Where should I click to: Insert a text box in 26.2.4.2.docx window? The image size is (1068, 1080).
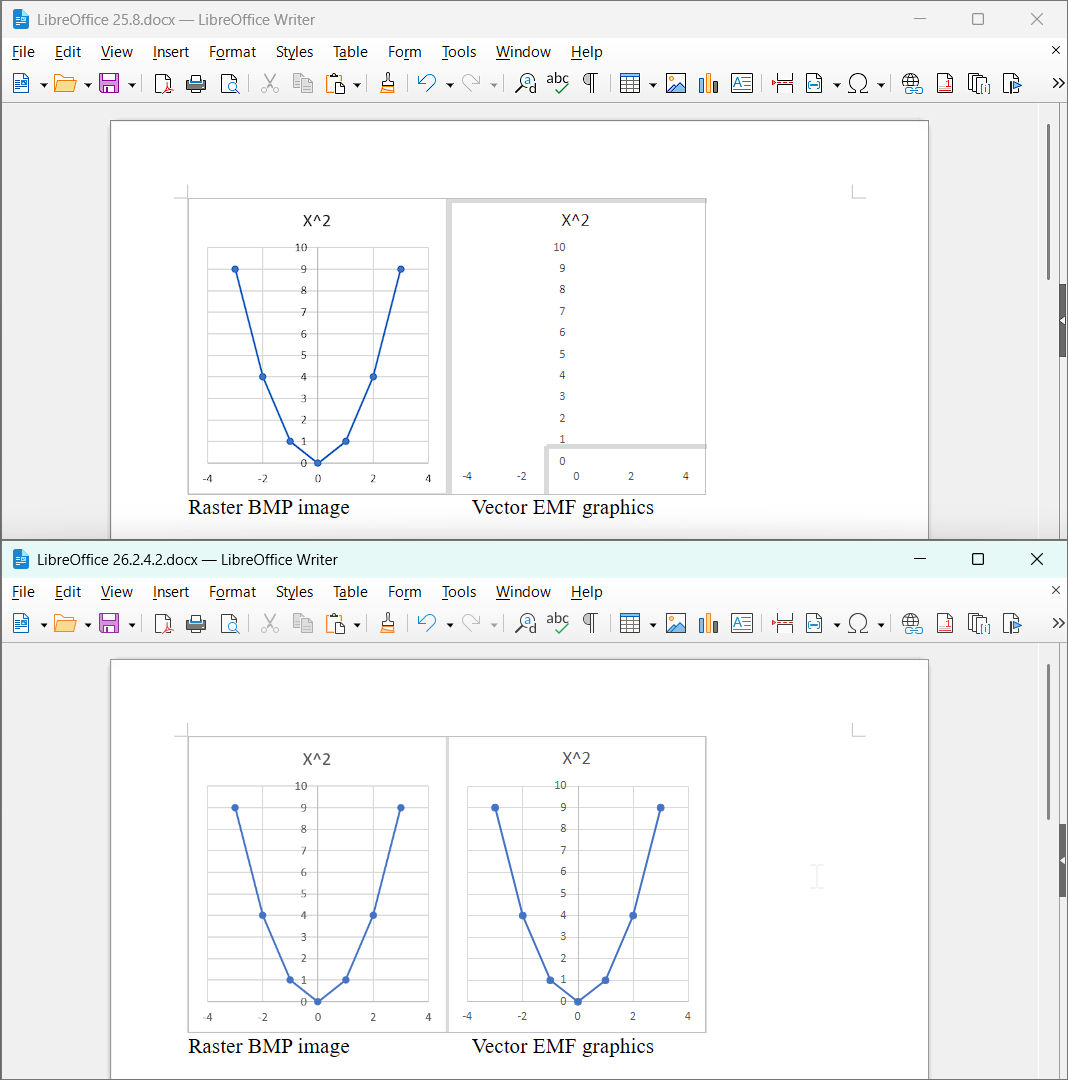[x=742, y=624]
